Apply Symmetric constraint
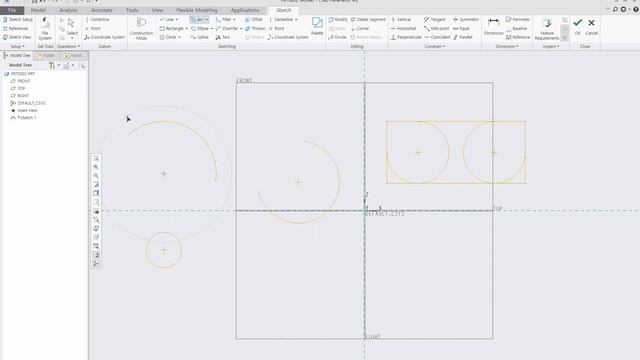Image resolution: width=640 pixels, height=360 pixels. click(x=466, y=19)
